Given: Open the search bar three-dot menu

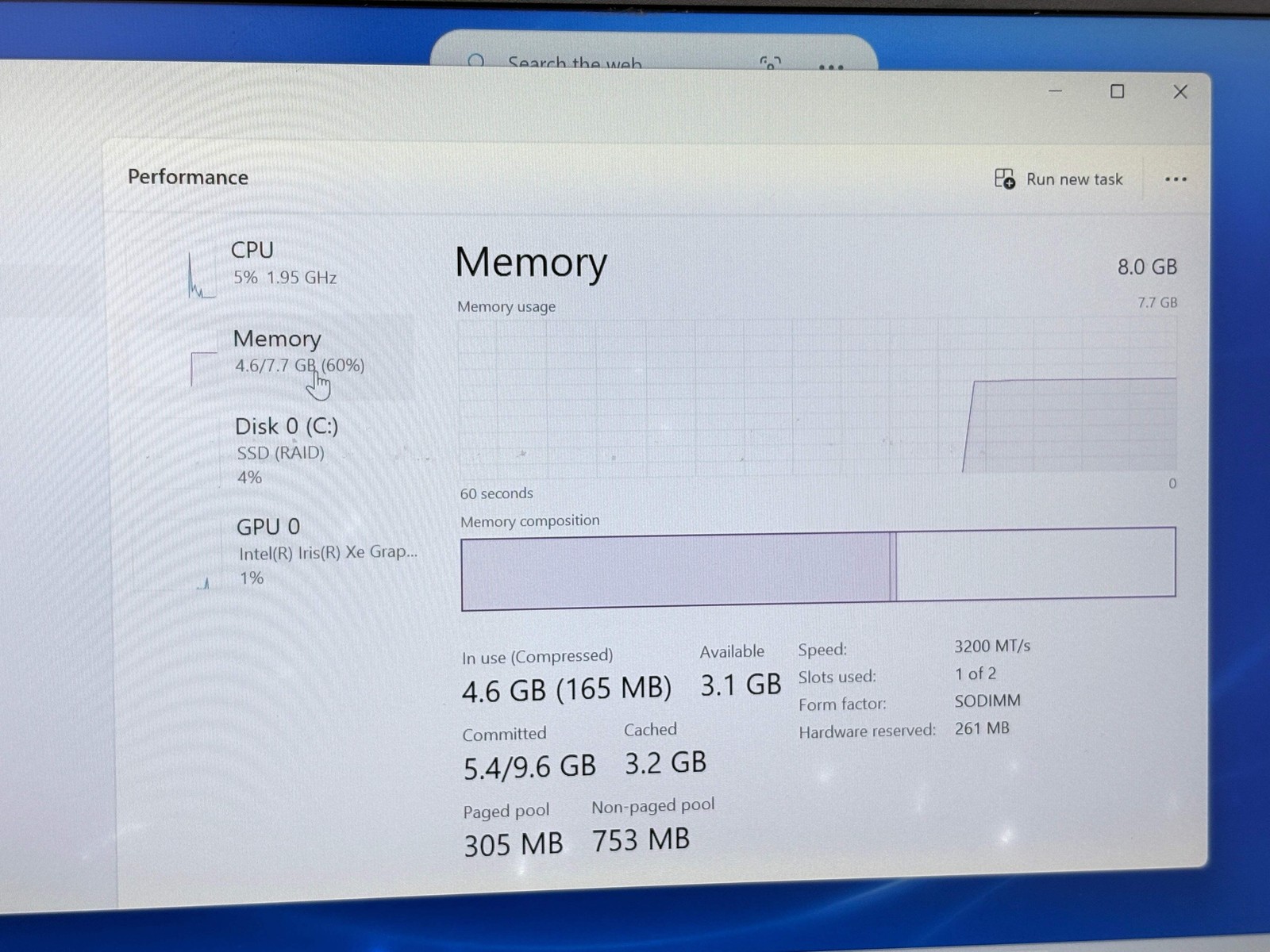Looking at the screenshot, I should 831,67.
